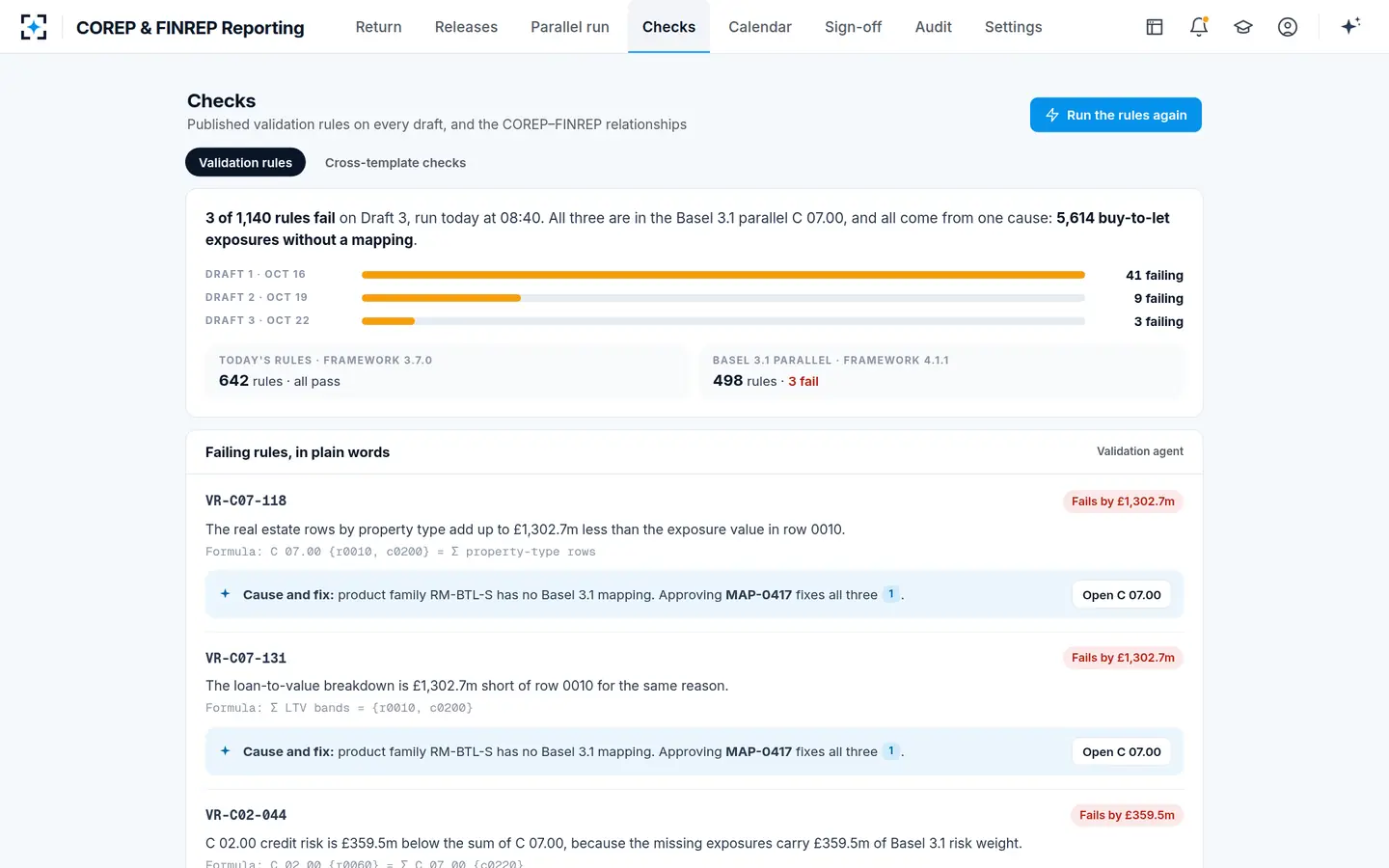
Task: Click Today's Rules Framework 3.7.0 card
Action: 447,371
